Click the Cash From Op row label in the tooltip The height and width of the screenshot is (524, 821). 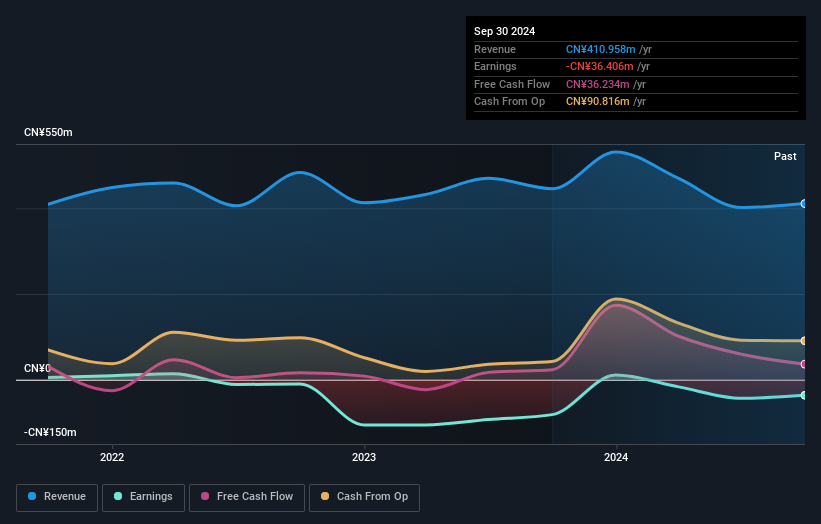[509, 102]
